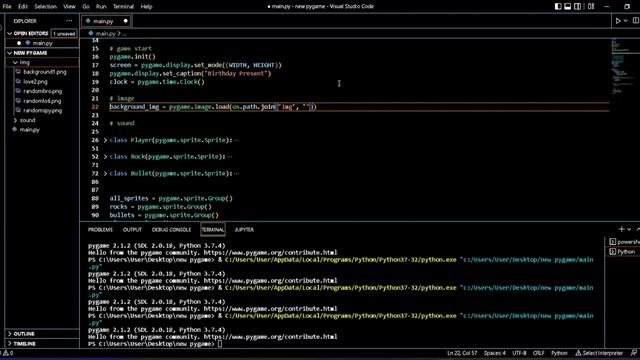
Task: Open run options dropdown arrow
Action: [x=626, y=21]
